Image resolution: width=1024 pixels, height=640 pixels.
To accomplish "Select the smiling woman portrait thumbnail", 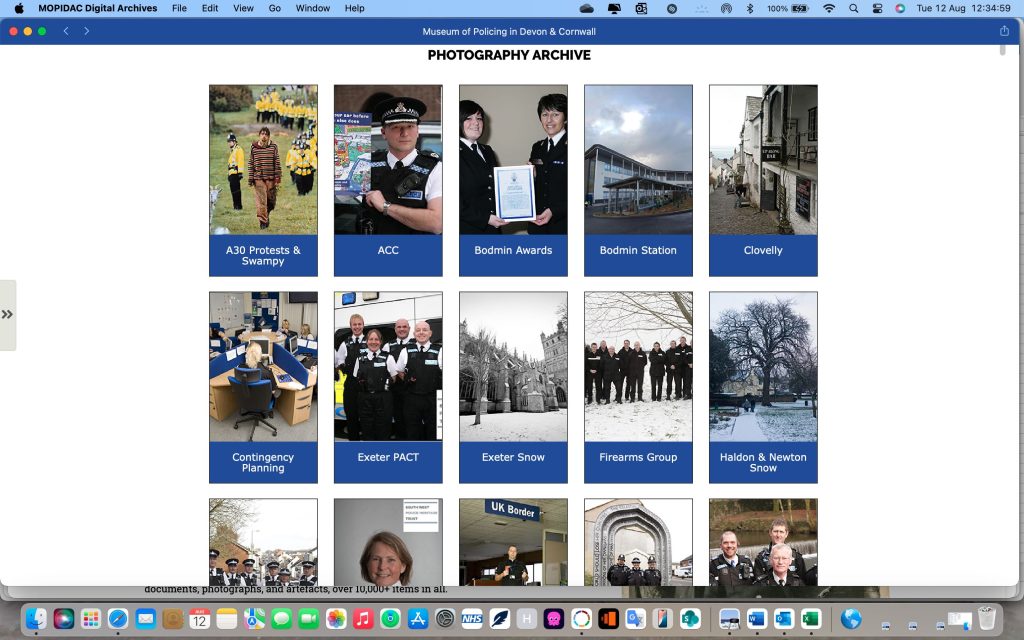I will point(388,542).
